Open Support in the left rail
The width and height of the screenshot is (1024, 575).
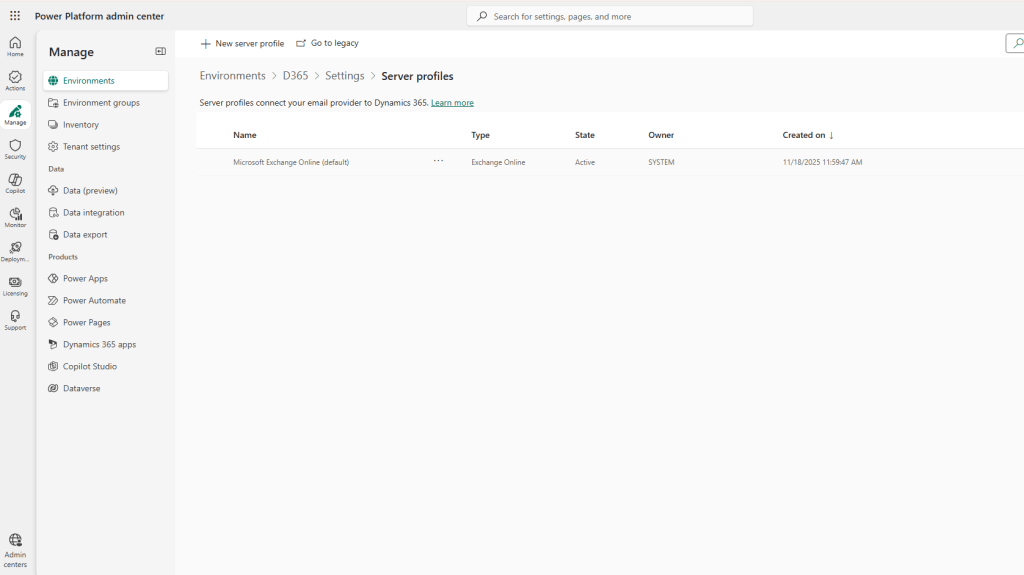click(15, 320)
